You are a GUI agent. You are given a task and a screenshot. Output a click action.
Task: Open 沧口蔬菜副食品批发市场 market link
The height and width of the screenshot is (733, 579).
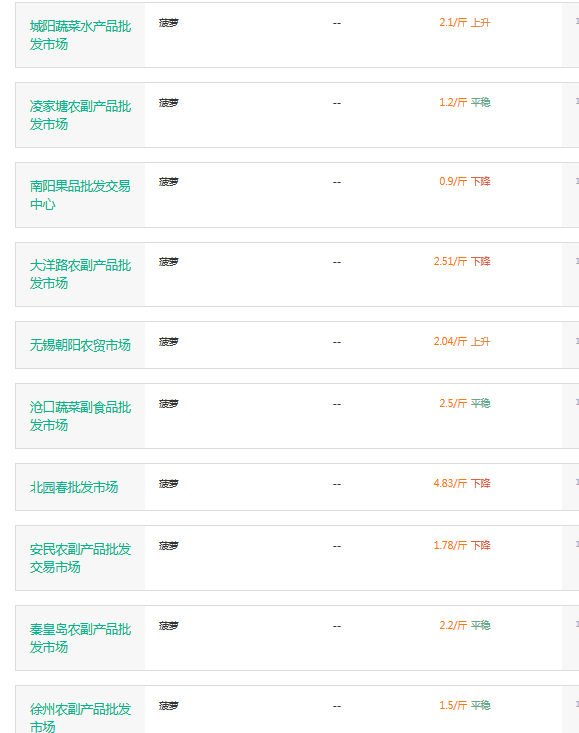(x=80, y=416)
